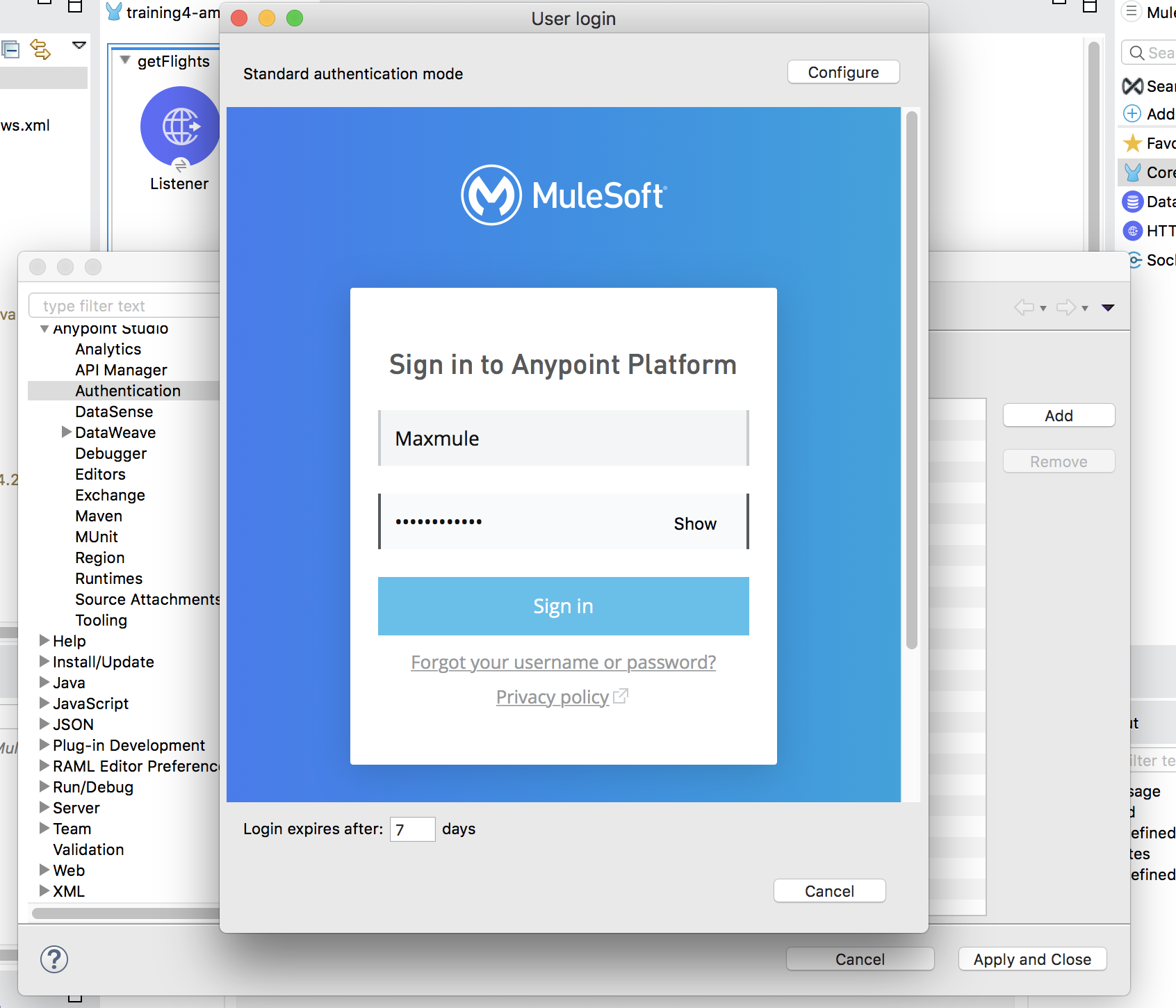
Task: Select Authentication in the preferences tree
Action: click(x=128, y=391)
